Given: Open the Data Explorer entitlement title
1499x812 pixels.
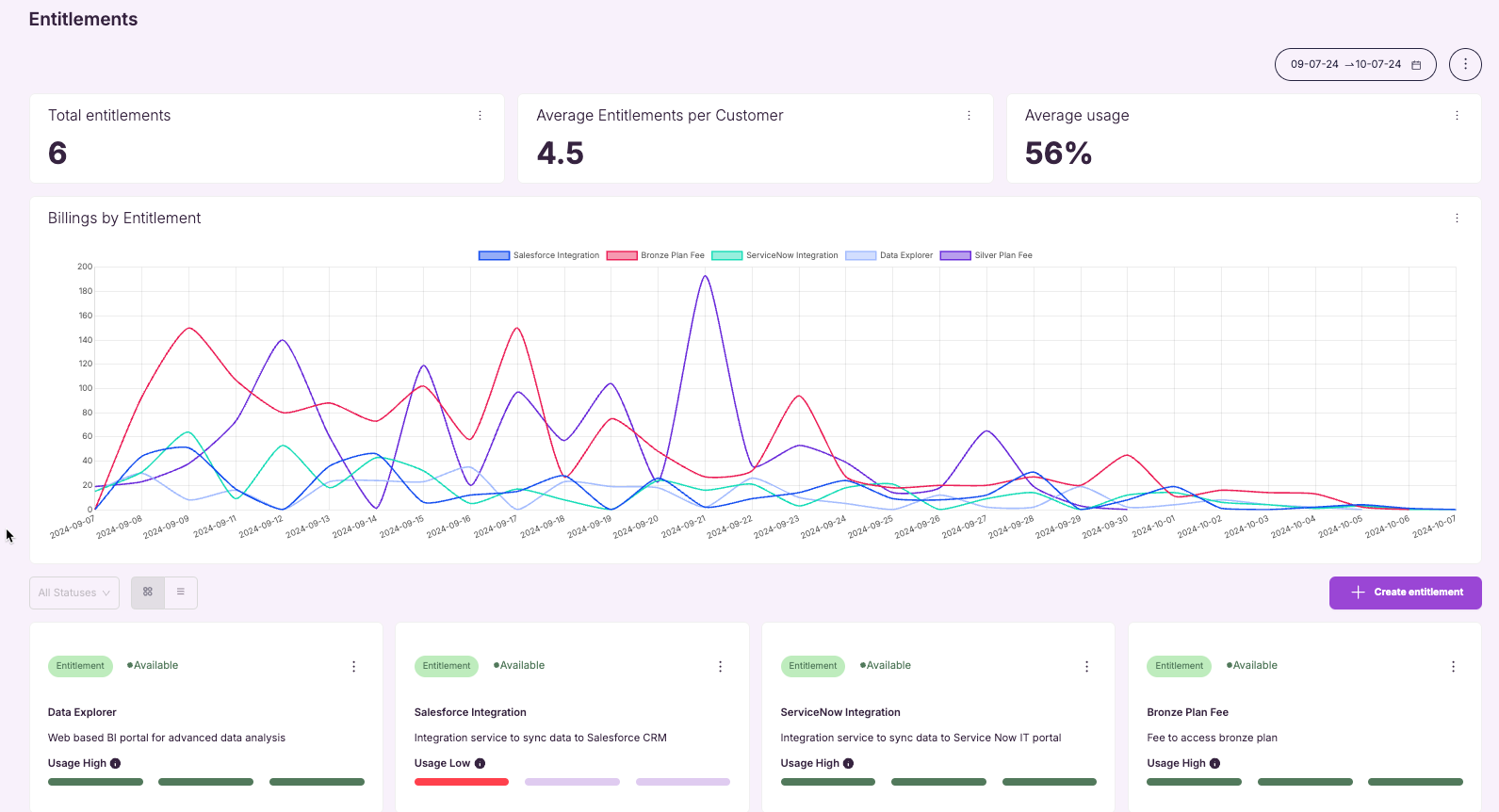Looking at the screenshot, I should click(x=82, y=712).
